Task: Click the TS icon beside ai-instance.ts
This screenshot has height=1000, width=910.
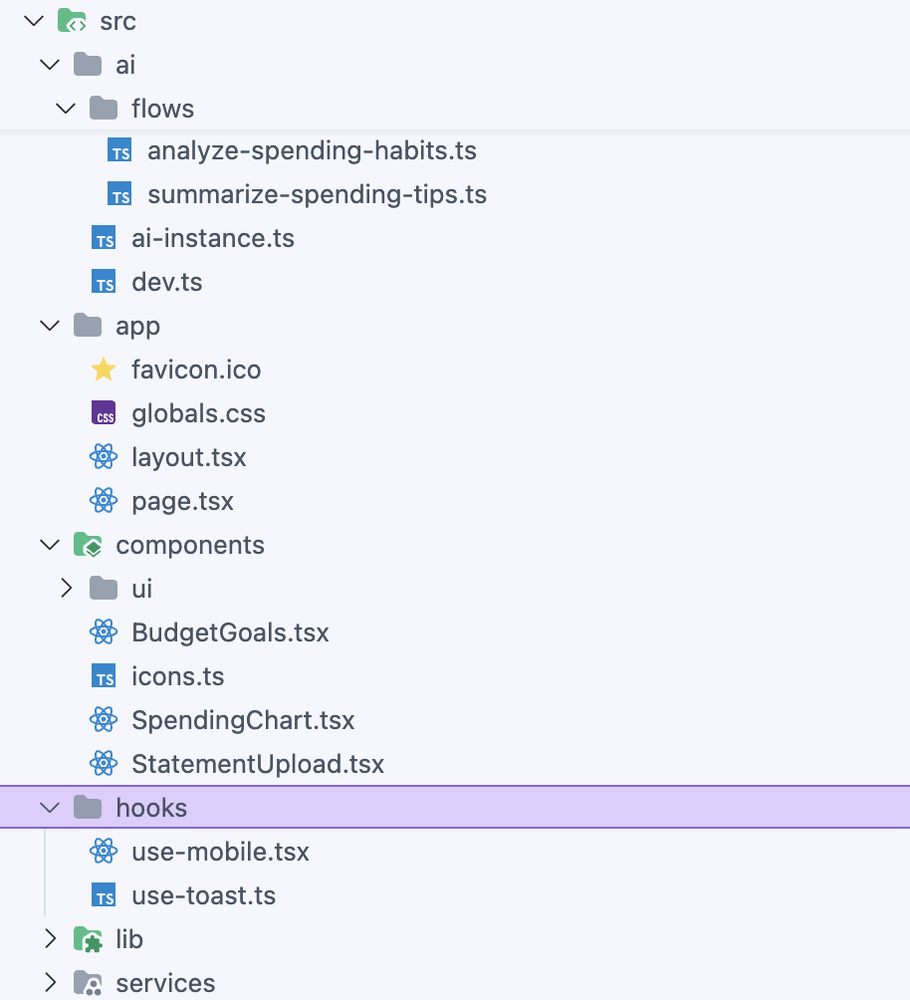Action: pos(103,239)
